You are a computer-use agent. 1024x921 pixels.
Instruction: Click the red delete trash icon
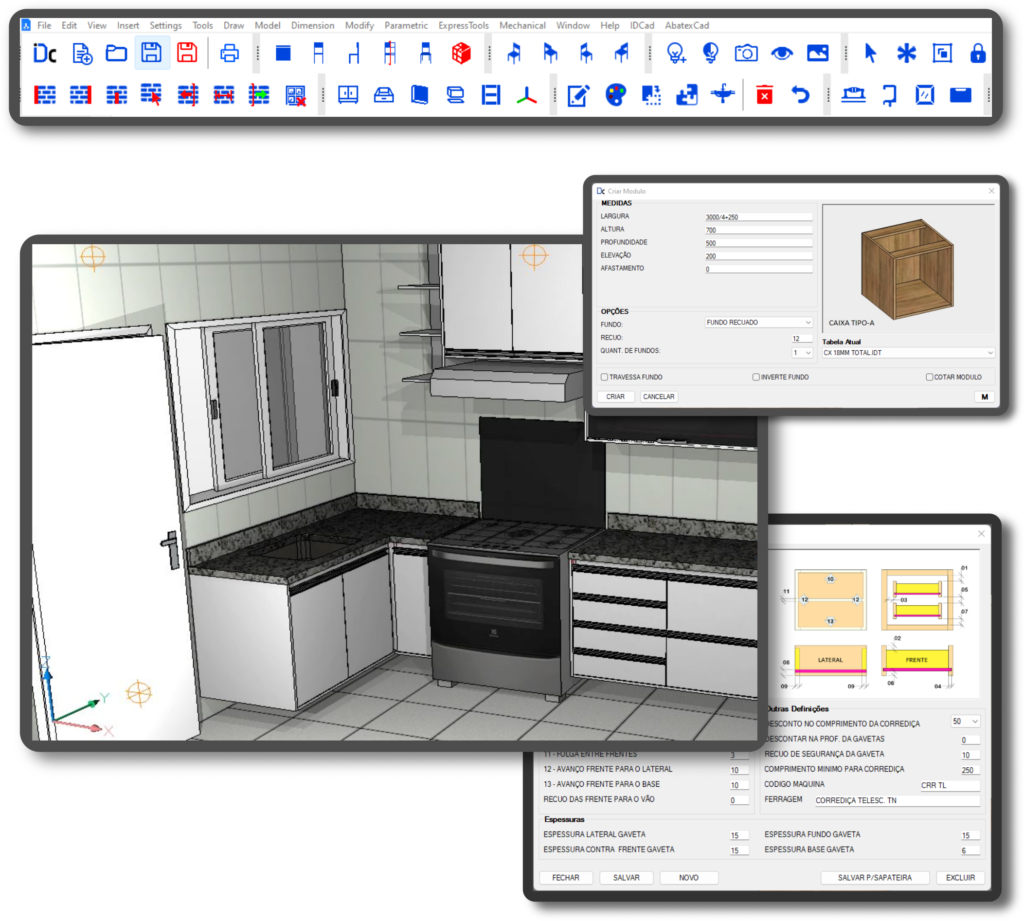[x=764, y=95]
